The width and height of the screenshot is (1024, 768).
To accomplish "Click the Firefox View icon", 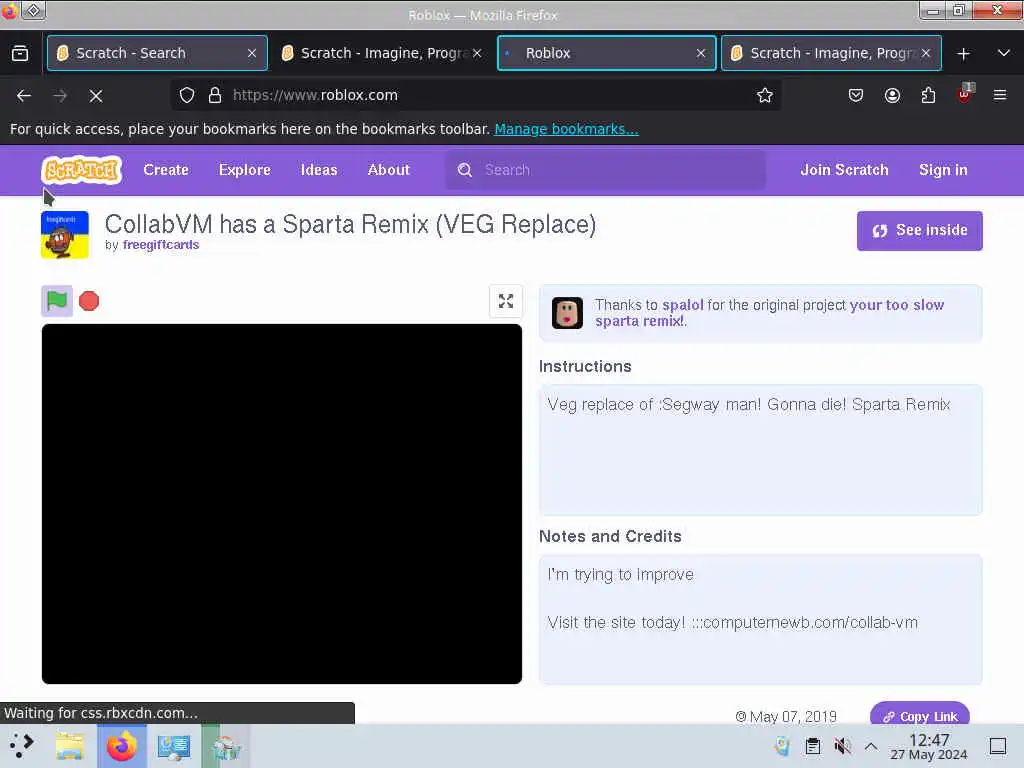I will click(20, 54).
